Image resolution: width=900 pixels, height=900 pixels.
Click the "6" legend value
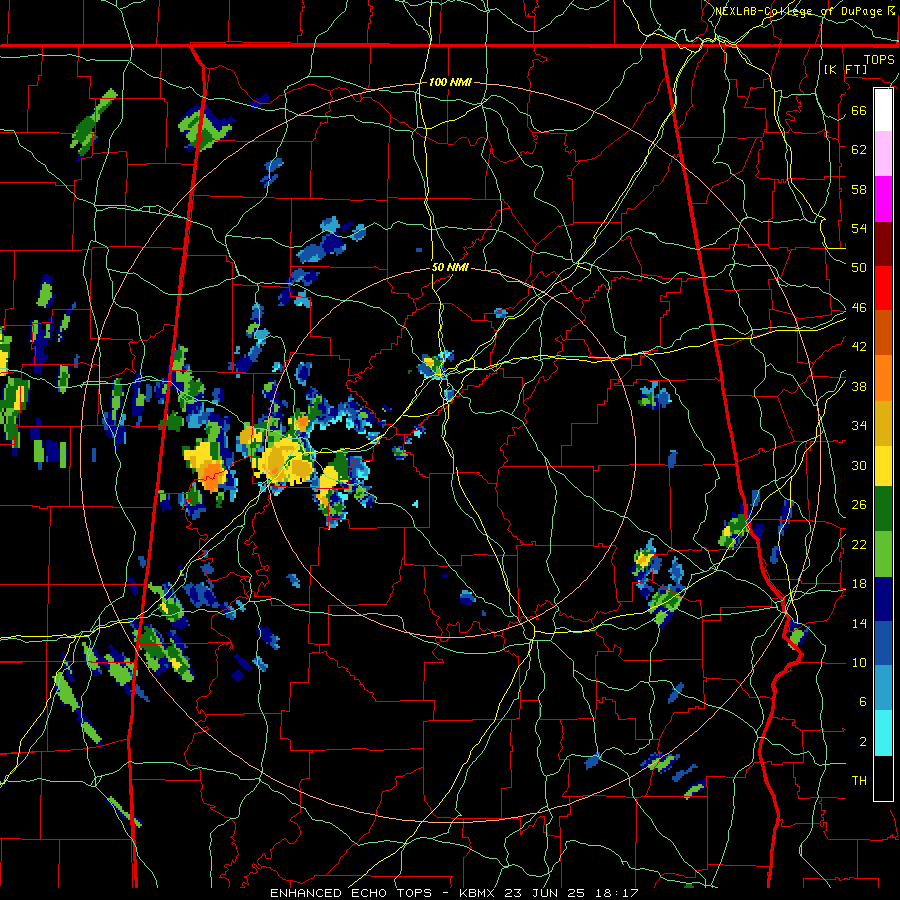[862, 702]
